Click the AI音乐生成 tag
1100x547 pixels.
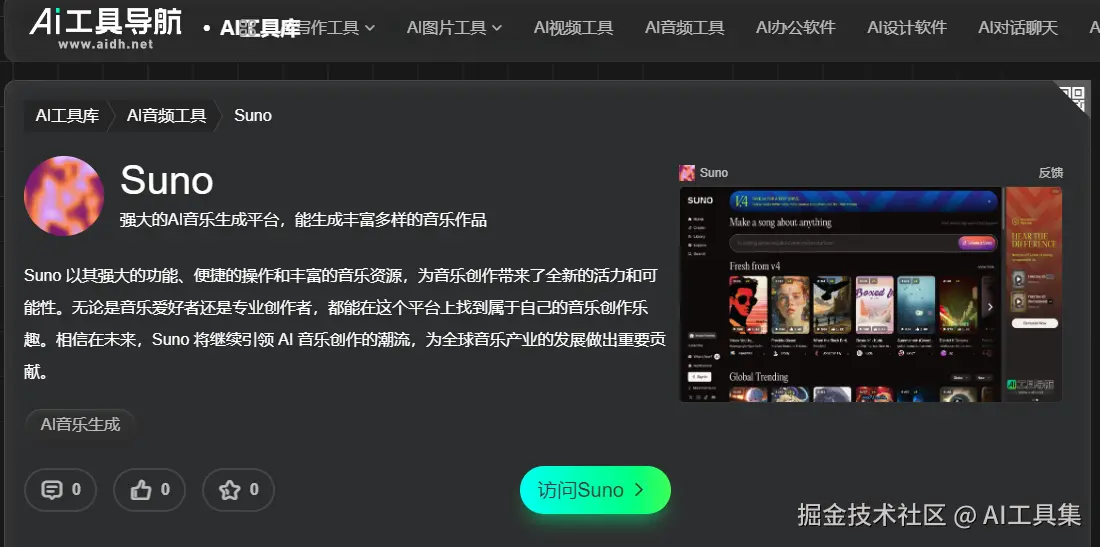click(x=80, y=424)
